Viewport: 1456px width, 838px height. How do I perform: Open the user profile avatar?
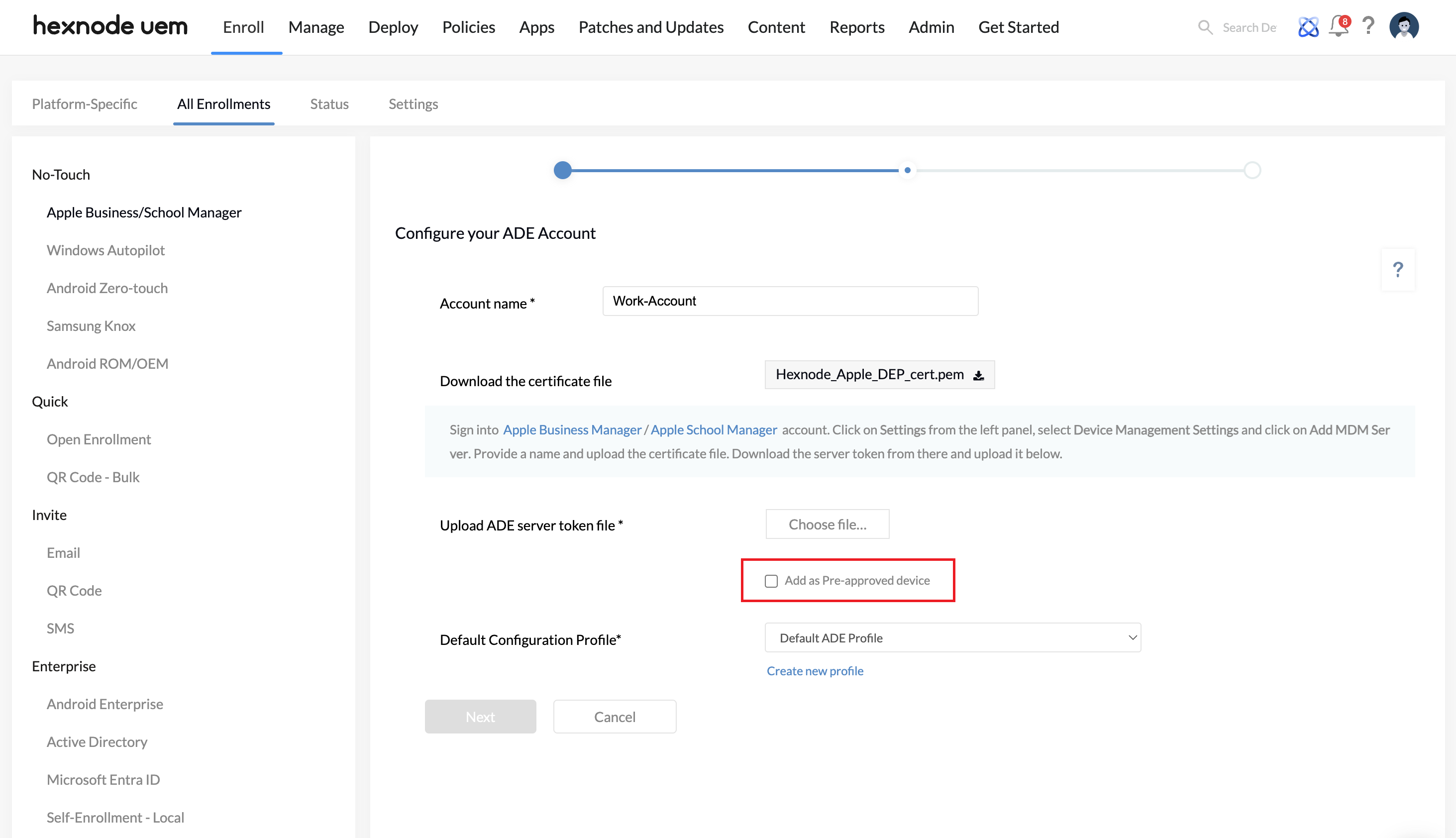coord(1404,26)
